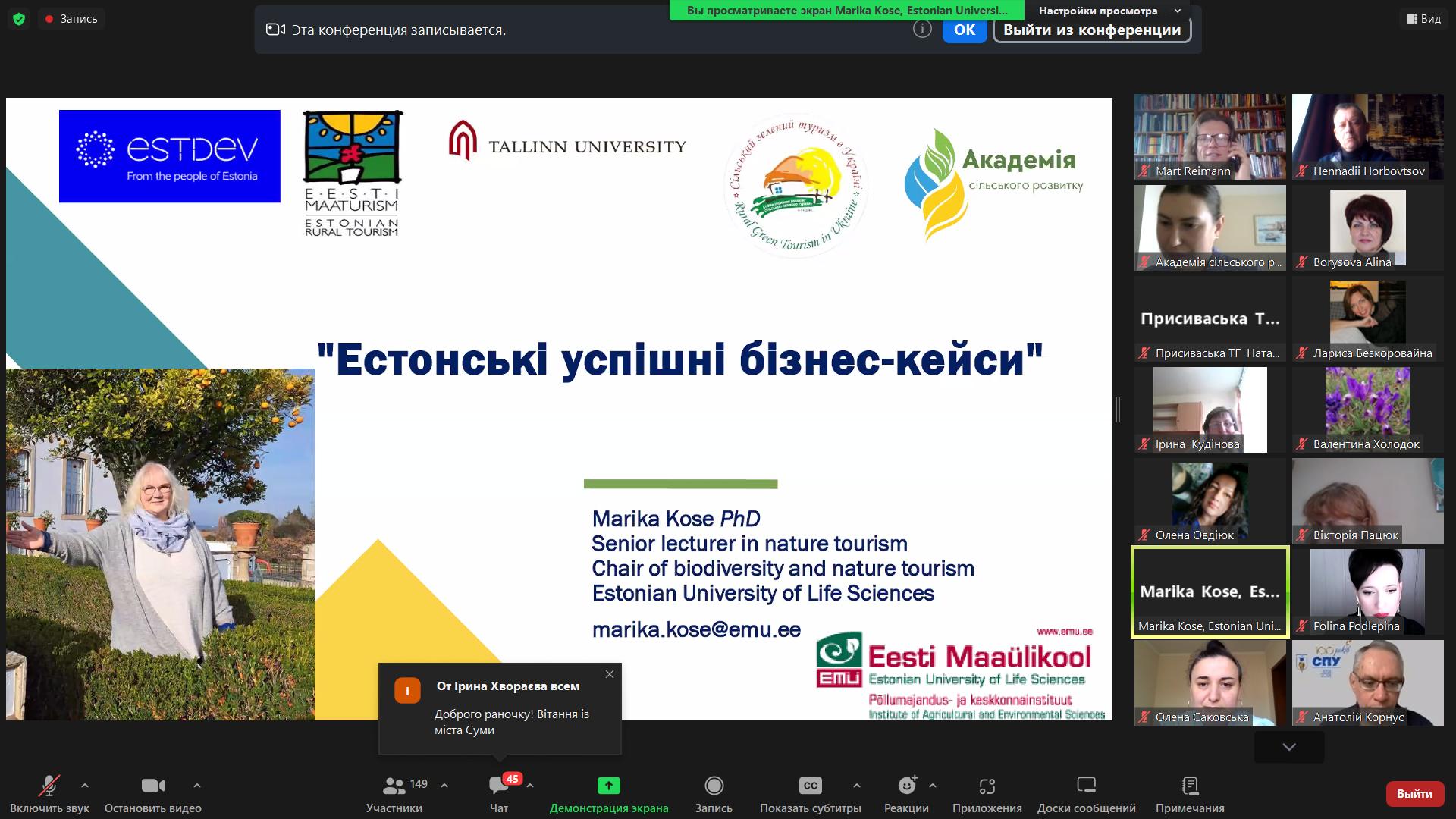Click the green encryption shield icon
This screenshot has height=819, width=1456.
19,19
